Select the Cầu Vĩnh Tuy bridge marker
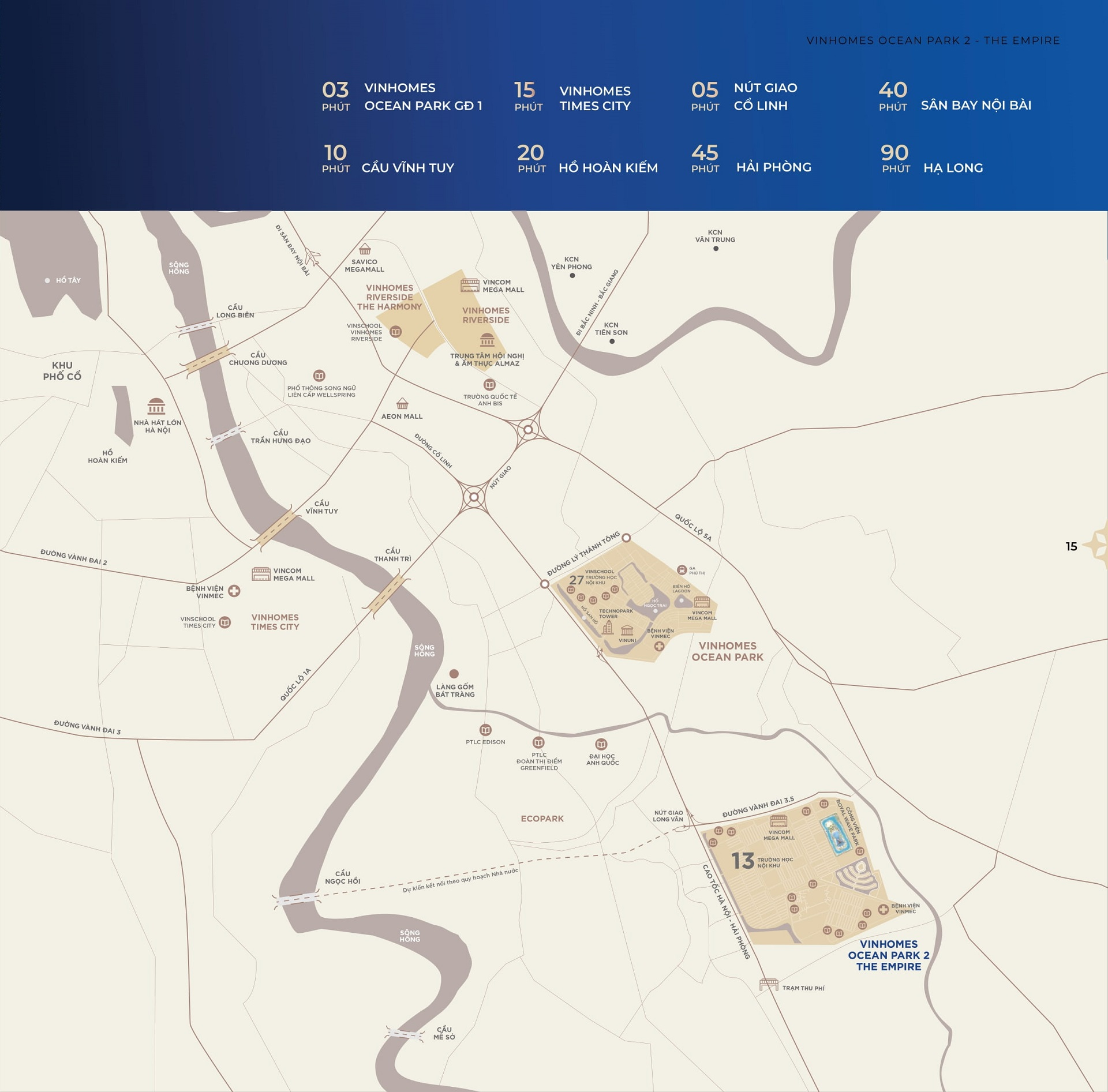Viewport: 1108px width, 1092px height. pyautogui.click(x=275, y=528)
